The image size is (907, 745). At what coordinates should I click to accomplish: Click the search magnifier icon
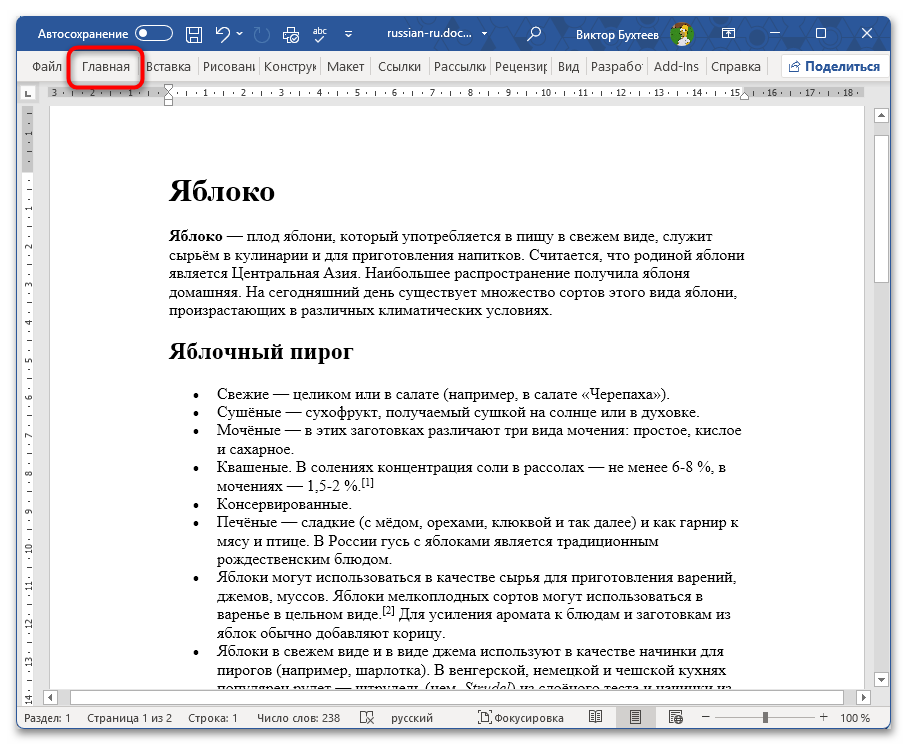[533, 34]
